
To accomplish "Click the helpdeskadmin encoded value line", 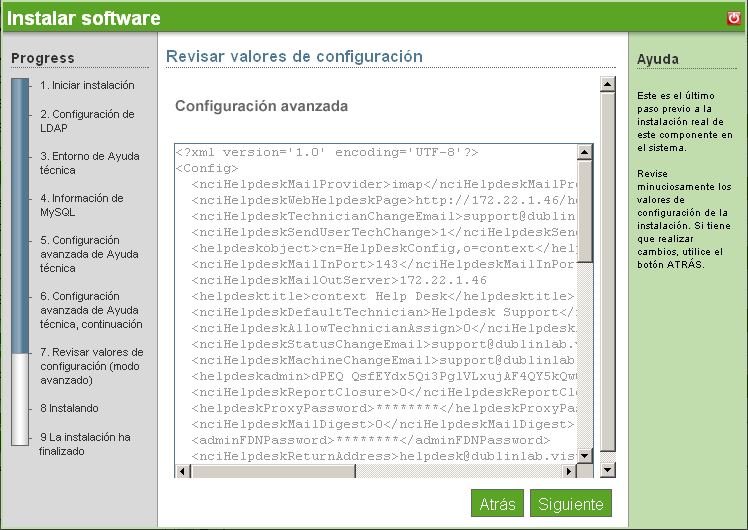I will [x=384, y=376].
